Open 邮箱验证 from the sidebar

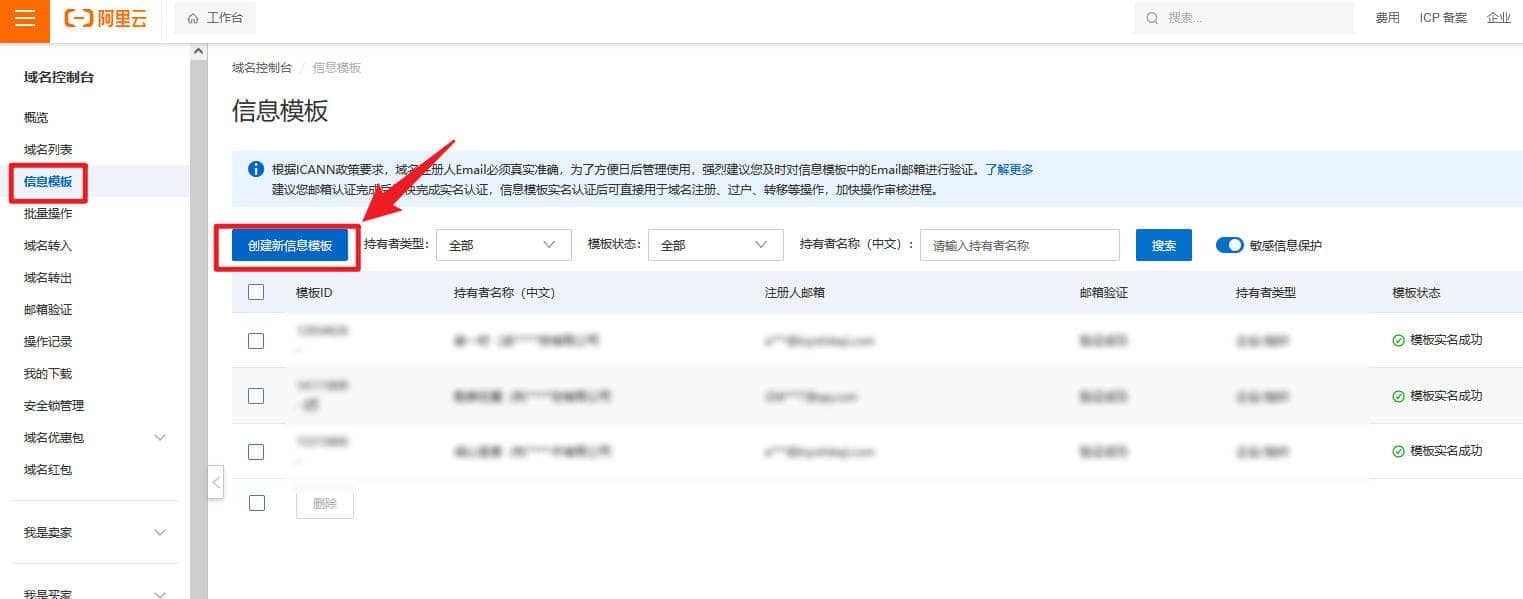[x=48, y=310]
